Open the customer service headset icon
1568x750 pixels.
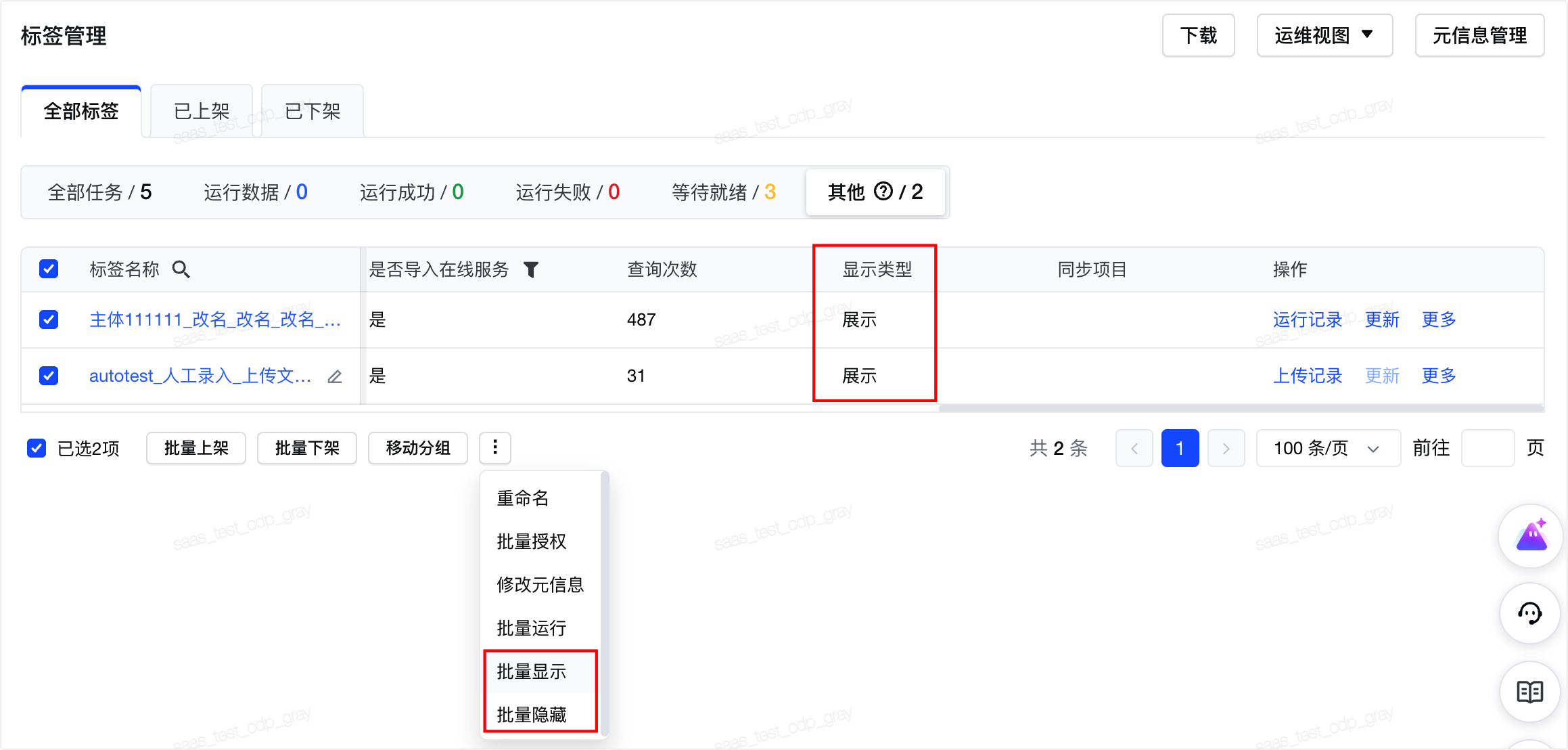pos(1531,613)
